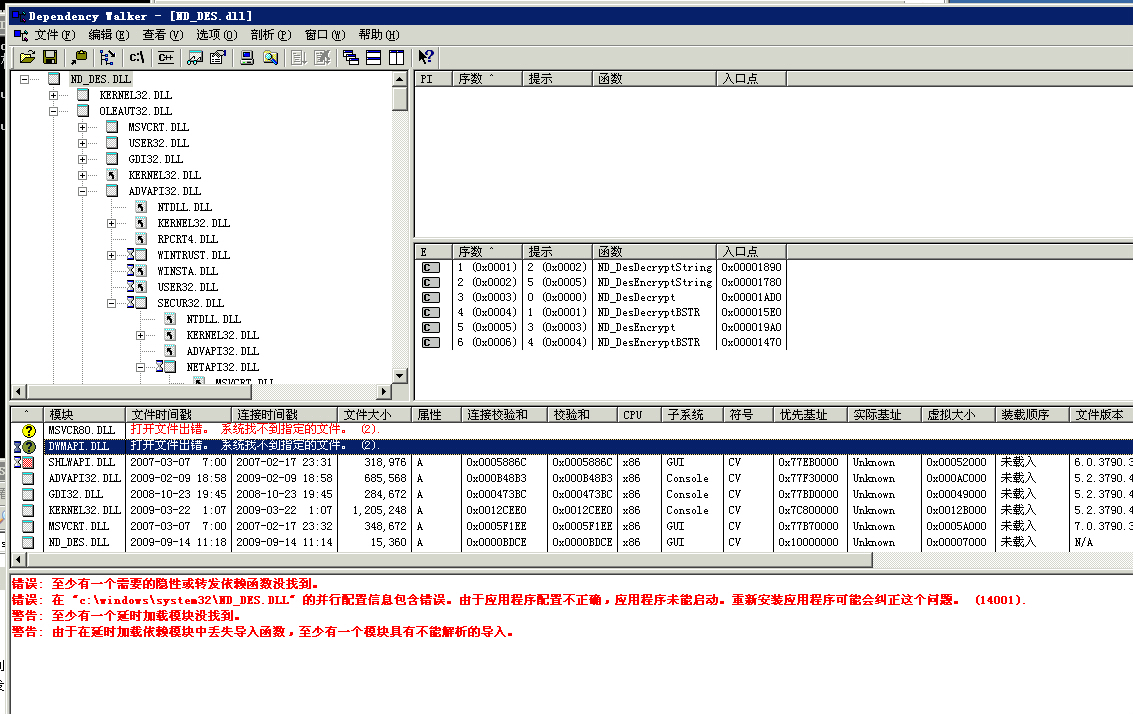This screenshot has height=714, width=1133.
Task: Toggle Auto Expand tree toolbar button
Action: pyautogui.click(x=108, y=58)
